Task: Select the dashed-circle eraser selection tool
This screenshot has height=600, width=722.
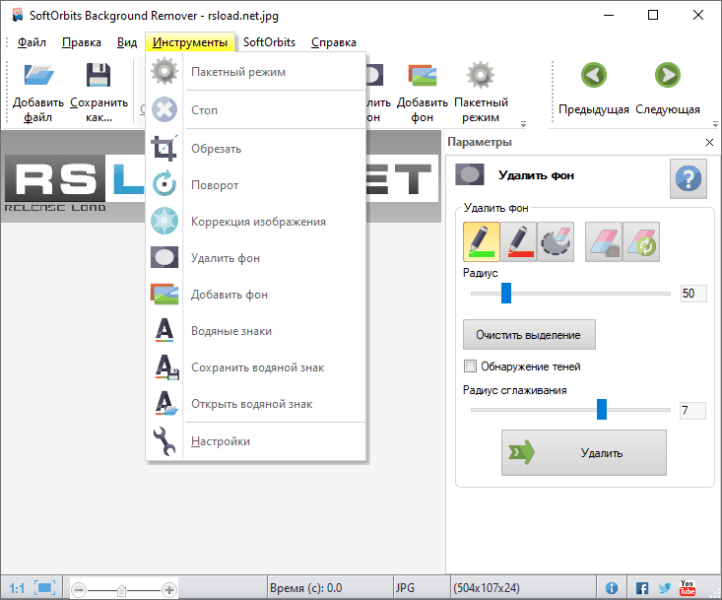Action: pyautogui.click(x=556, y=242)
